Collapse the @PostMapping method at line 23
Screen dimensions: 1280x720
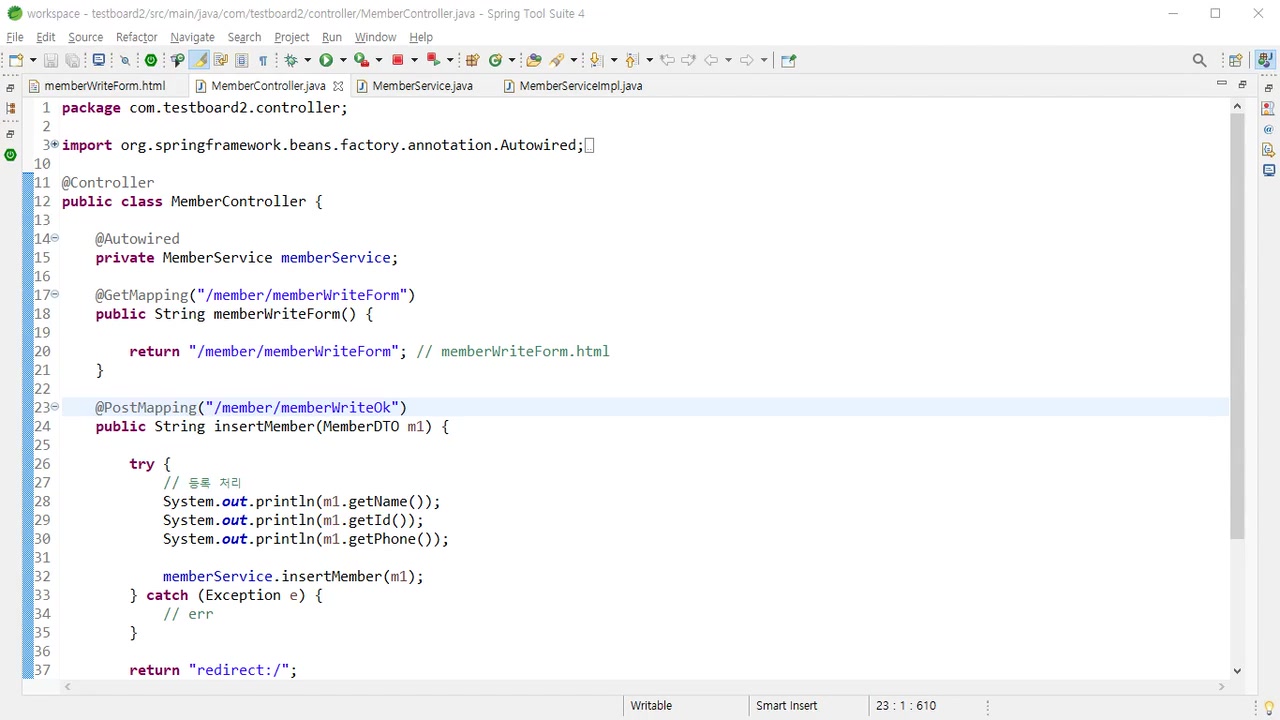(54, 407)
